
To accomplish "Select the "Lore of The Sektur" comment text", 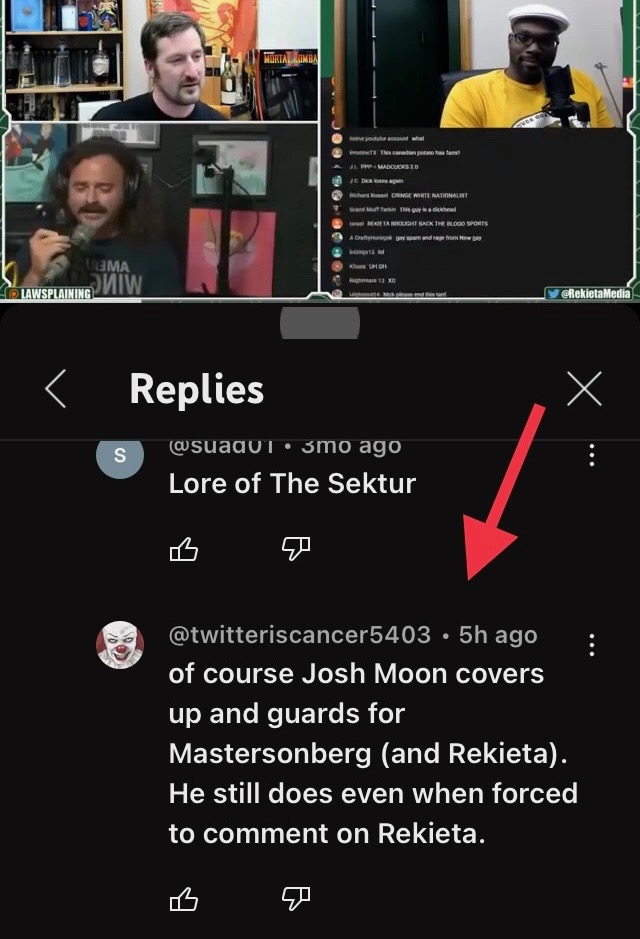I will tap(292, 483).
